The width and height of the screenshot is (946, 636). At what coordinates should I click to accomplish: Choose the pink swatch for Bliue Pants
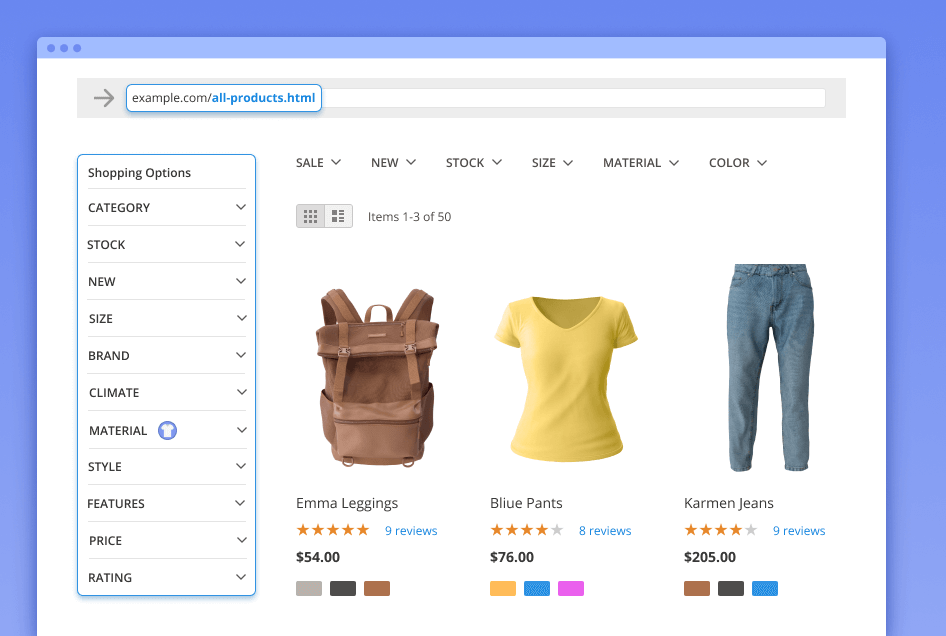571,588
